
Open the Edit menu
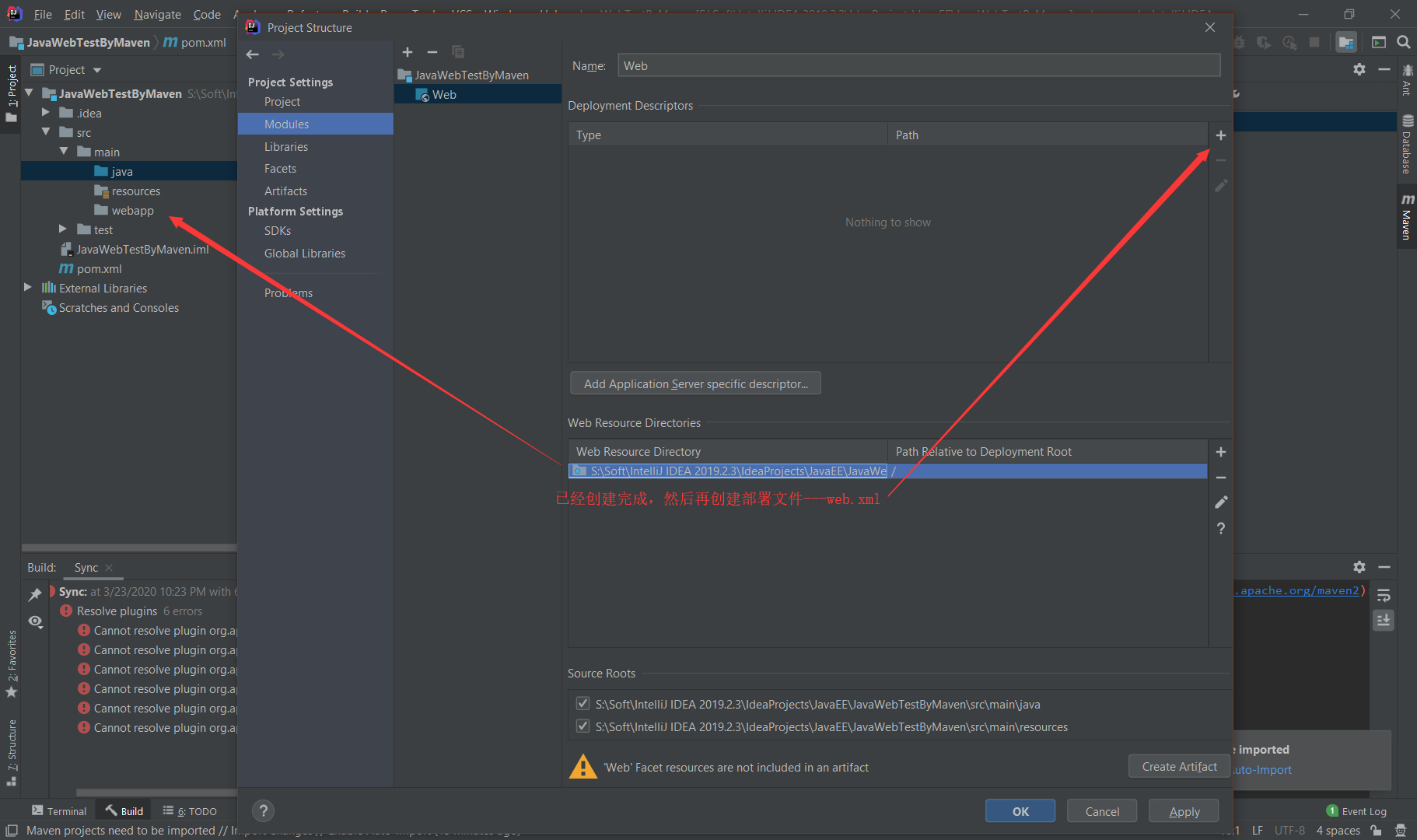click(x=75, y=15)
